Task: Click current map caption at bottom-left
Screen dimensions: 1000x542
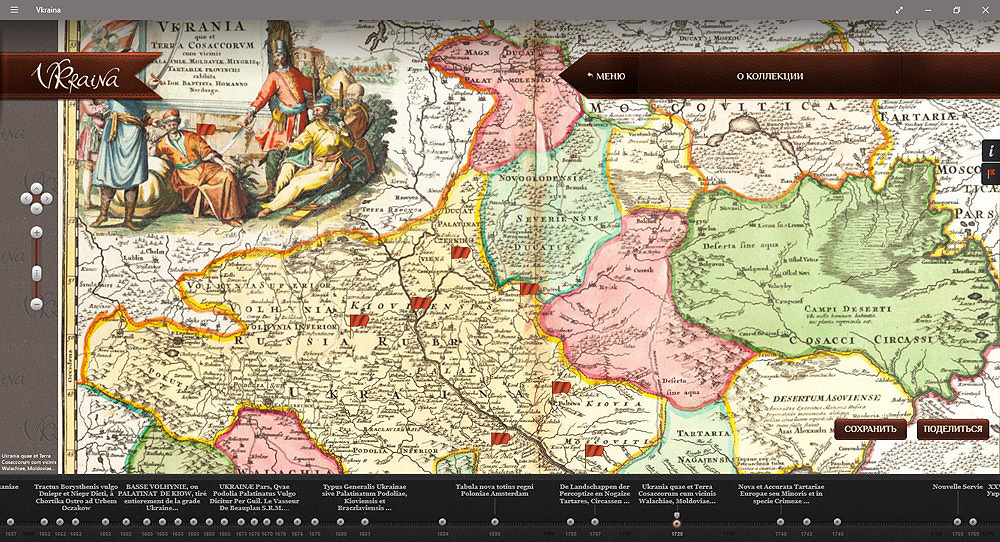Action: (29, 462)
